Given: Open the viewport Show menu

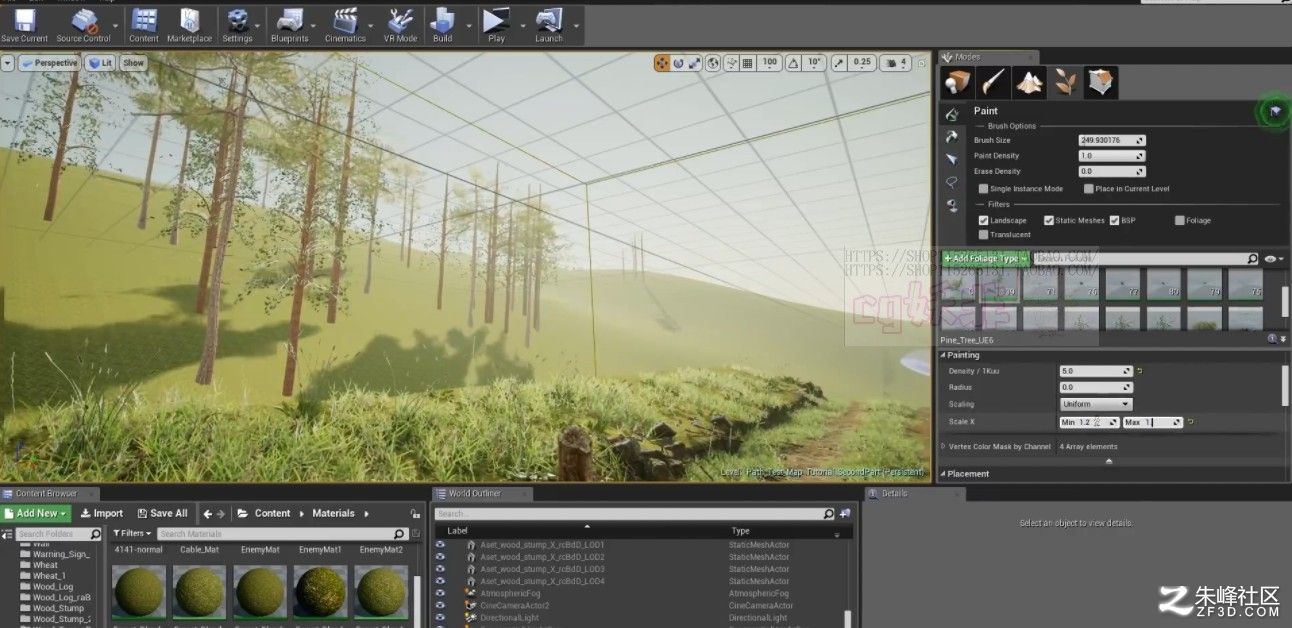Looking at the screenshot, I should click(133, 63).
